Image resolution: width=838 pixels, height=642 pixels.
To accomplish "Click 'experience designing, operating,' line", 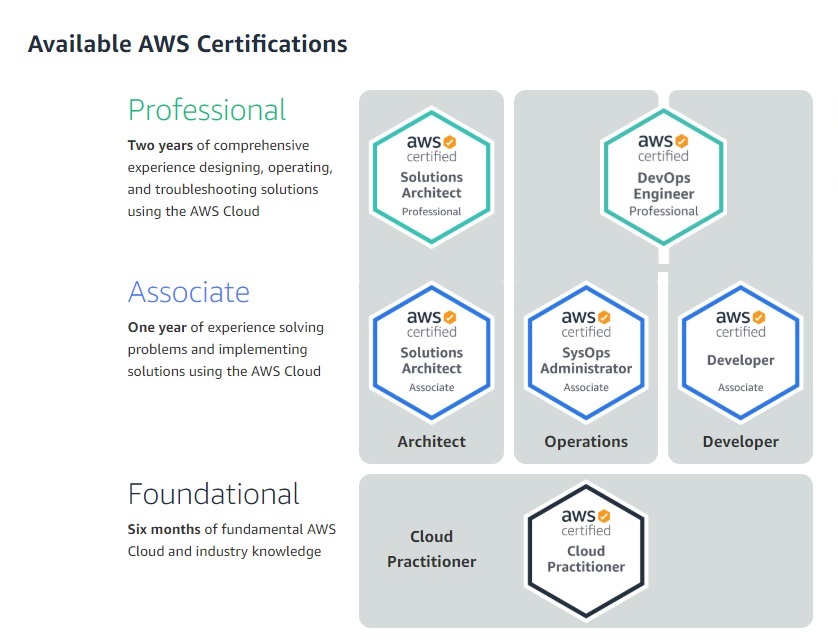I will tap(230, 168).
